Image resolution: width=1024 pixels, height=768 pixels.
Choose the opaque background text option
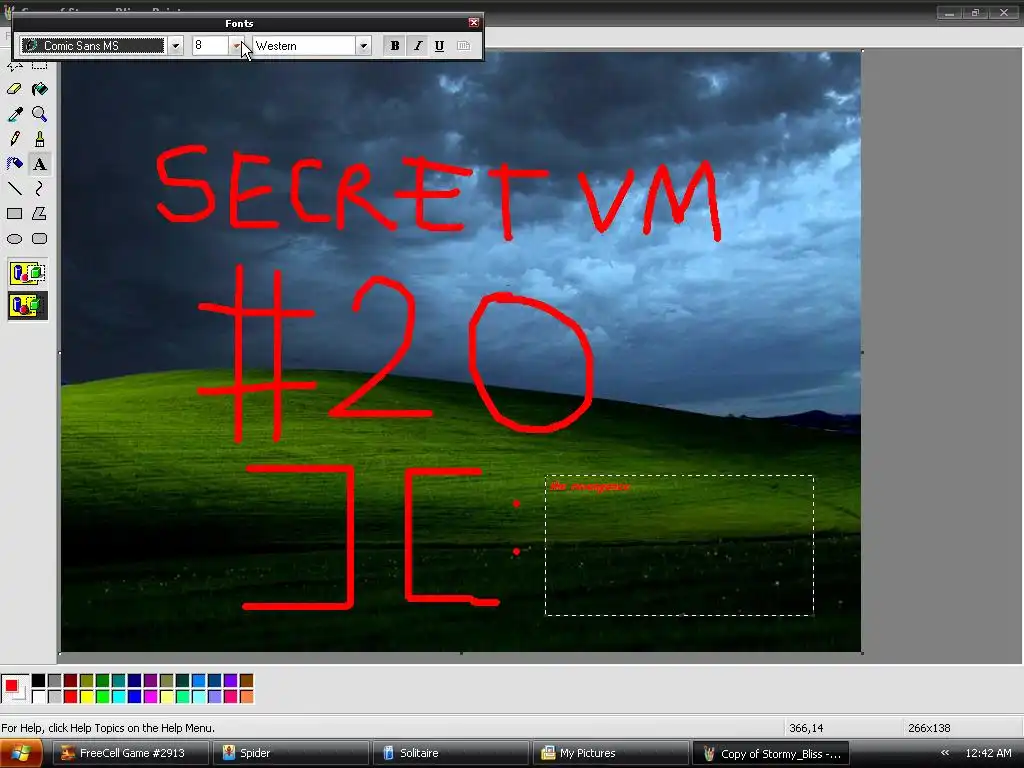[27, 273]
